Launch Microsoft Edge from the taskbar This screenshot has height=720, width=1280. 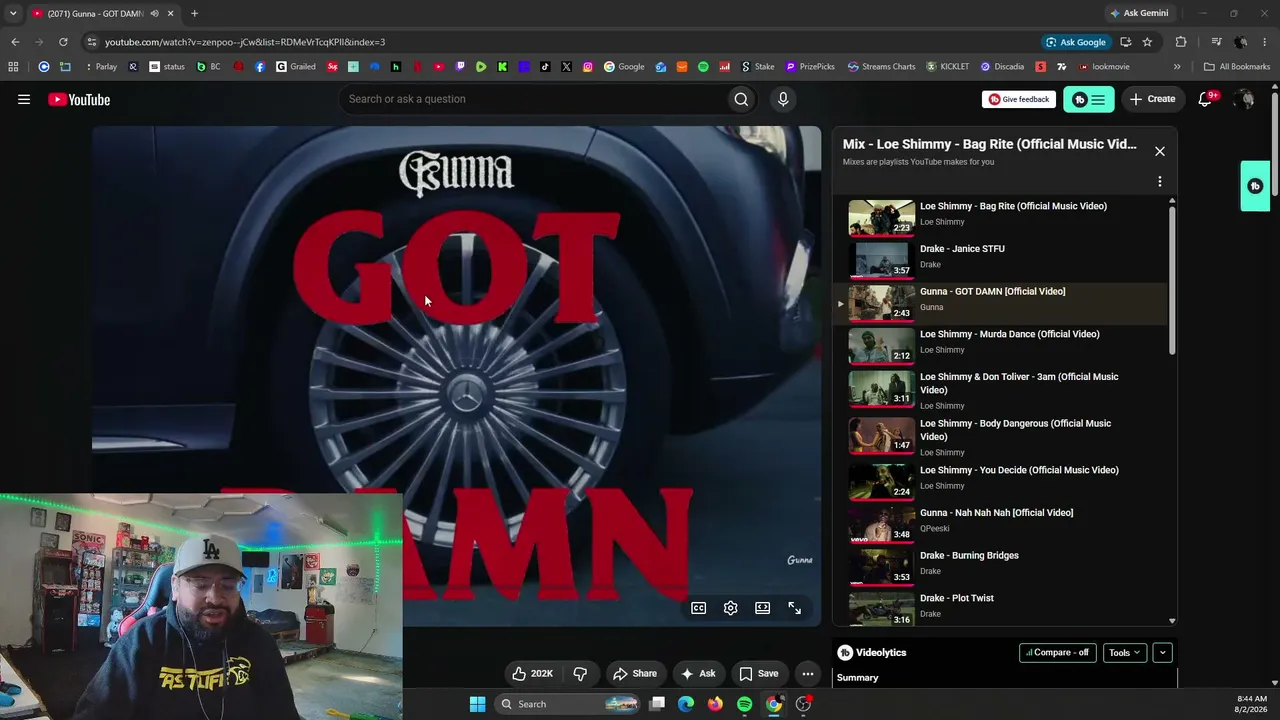coord(686,704)
